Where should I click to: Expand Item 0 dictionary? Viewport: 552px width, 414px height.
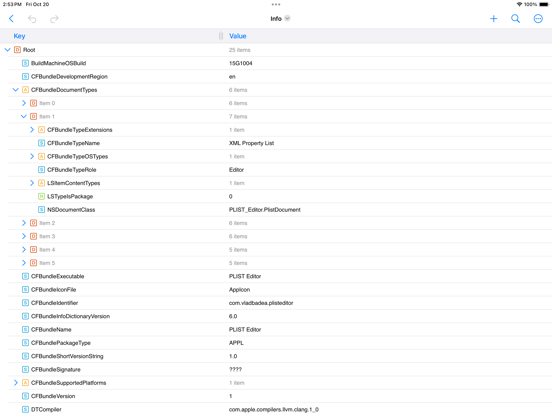[24, 103]
